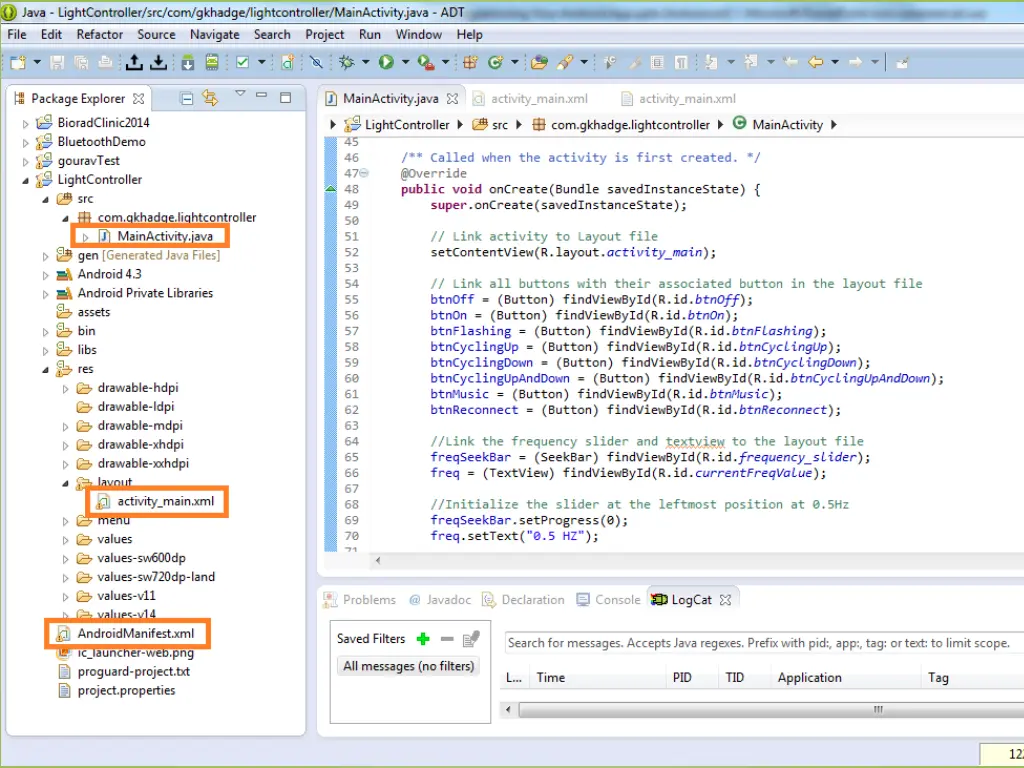Click the LogCat horizontal scrollbar thumb
Screen dimensions: 1024x768
coord(771,709)
